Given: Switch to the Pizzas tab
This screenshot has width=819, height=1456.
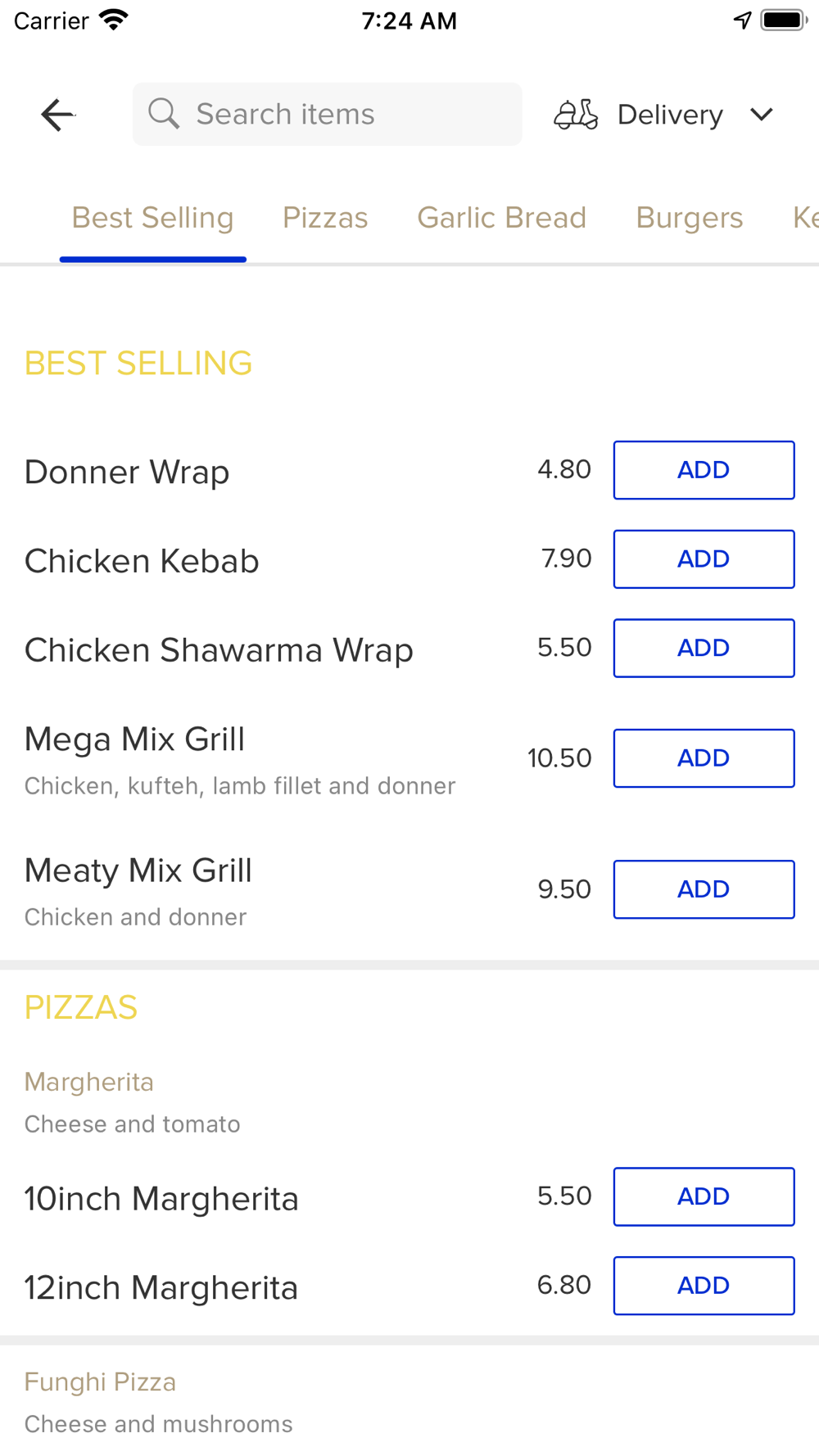Looking at the screenshot, I should pyautogui.click(x=325, y=218).
